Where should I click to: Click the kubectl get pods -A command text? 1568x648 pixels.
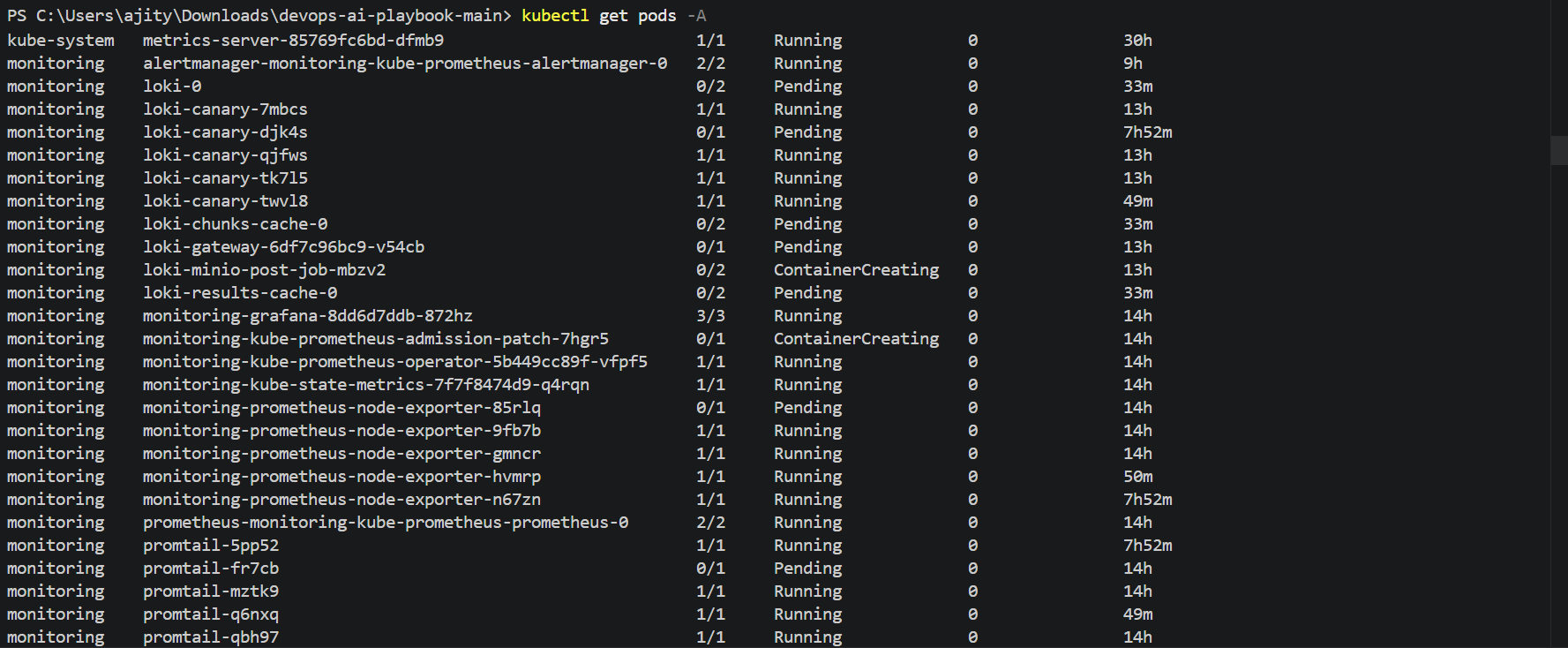[x=614, y=16]
